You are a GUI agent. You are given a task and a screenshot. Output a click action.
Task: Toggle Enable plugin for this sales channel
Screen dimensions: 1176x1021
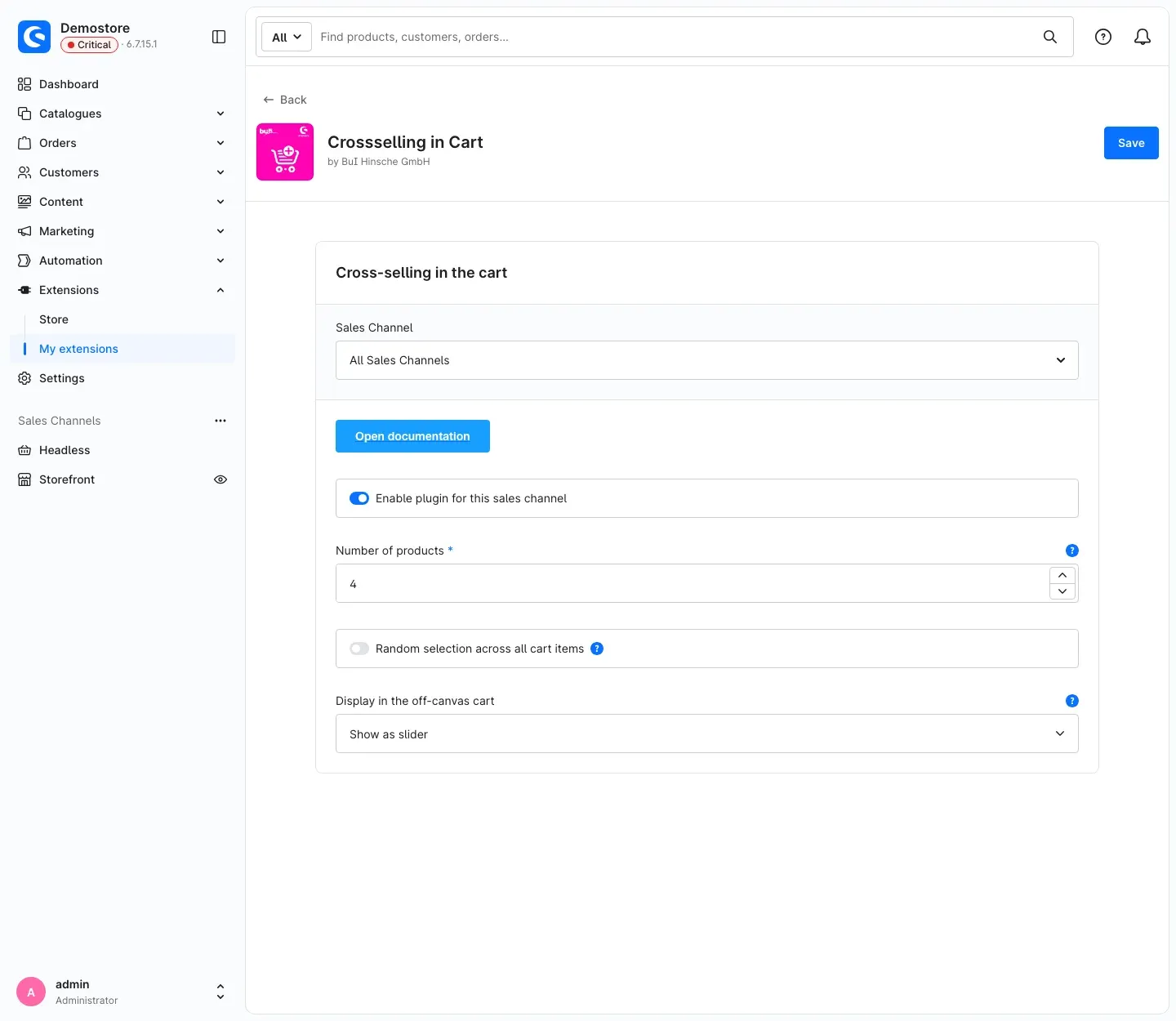click(359, 498)
